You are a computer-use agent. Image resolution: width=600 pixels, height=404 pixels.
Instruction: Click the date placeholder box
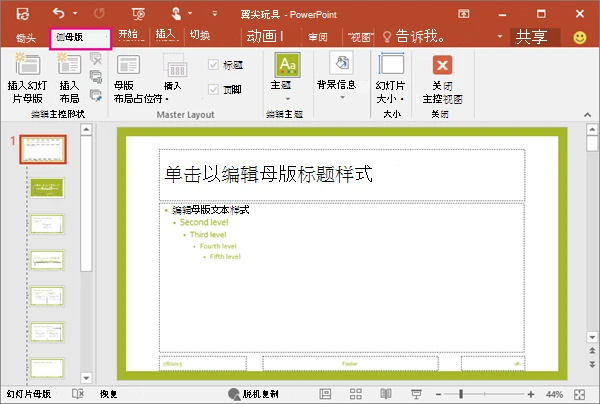(x=203, y=363)
